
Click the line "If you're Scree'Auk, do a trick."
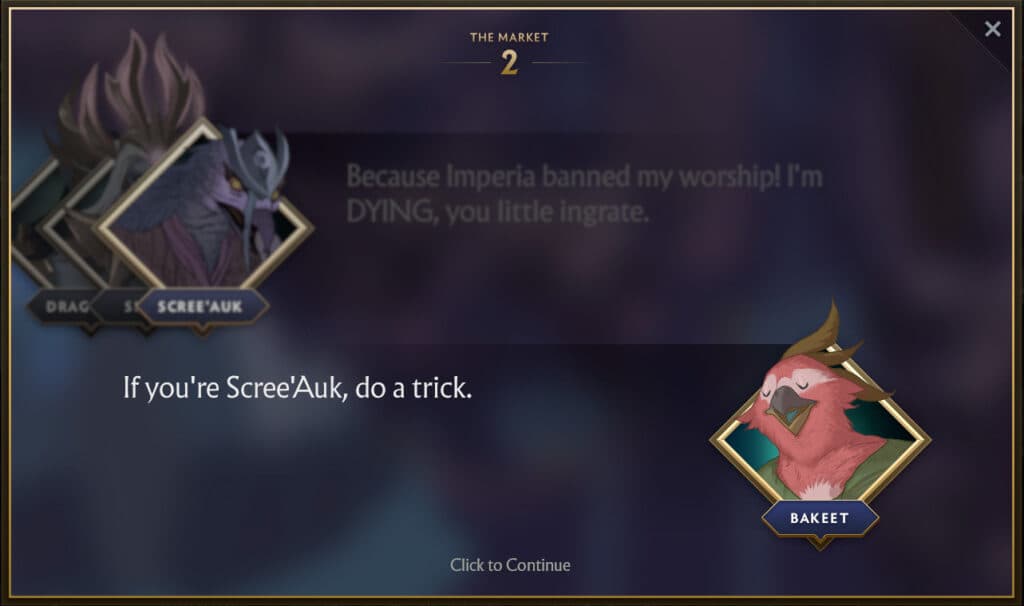[297, 388]
